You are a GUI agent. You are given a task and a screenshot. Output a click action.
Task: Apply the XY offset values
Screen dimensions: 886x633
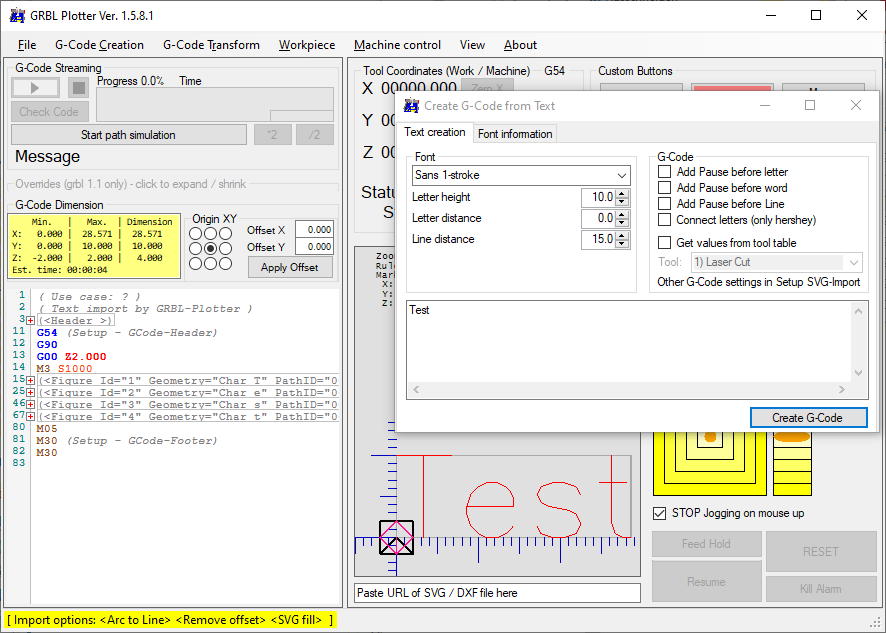(290, 267)
